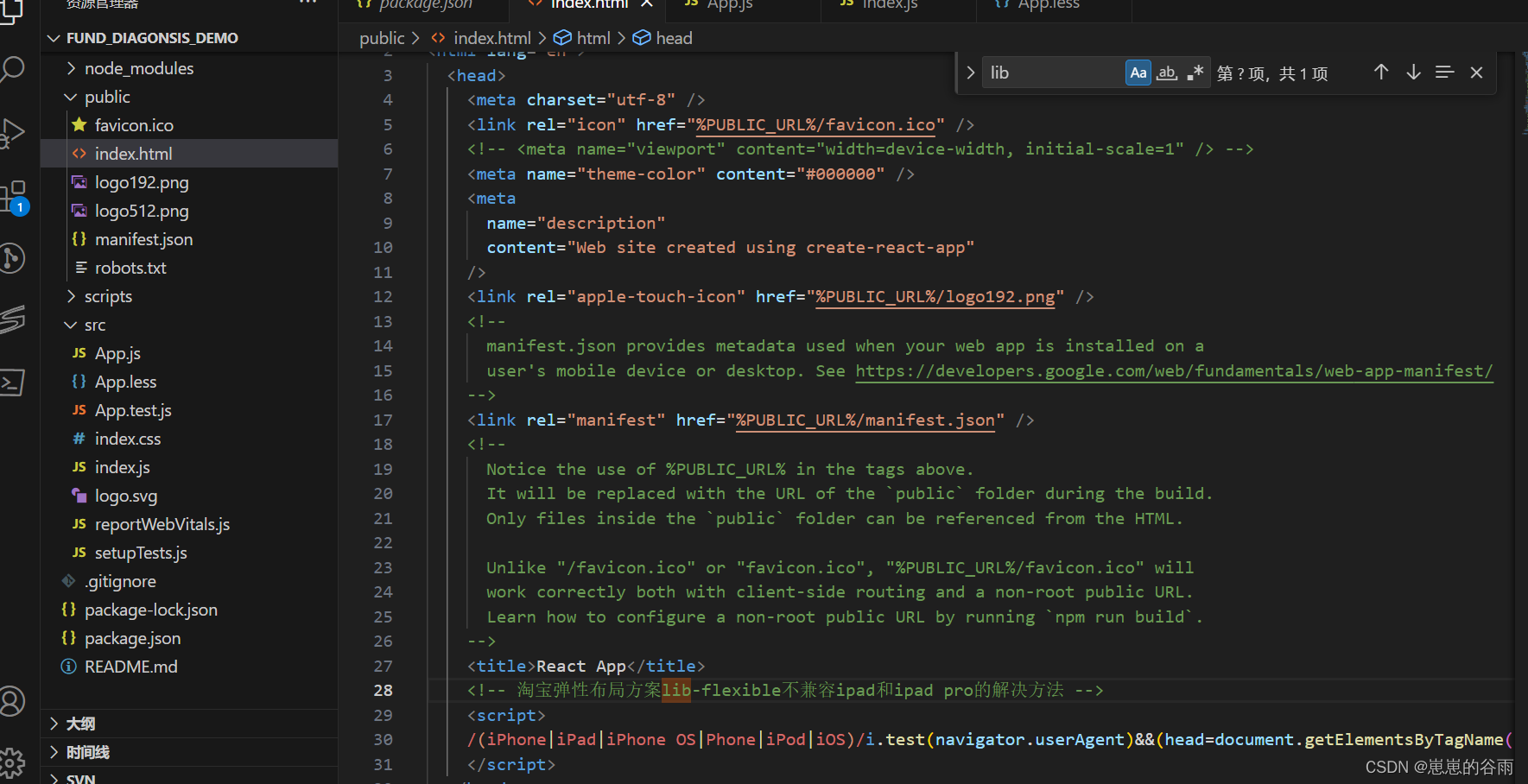The width and height of the screenshot is (1528, 784).
Task: Open package-lock.json file
Action: (x=150, y=610)
